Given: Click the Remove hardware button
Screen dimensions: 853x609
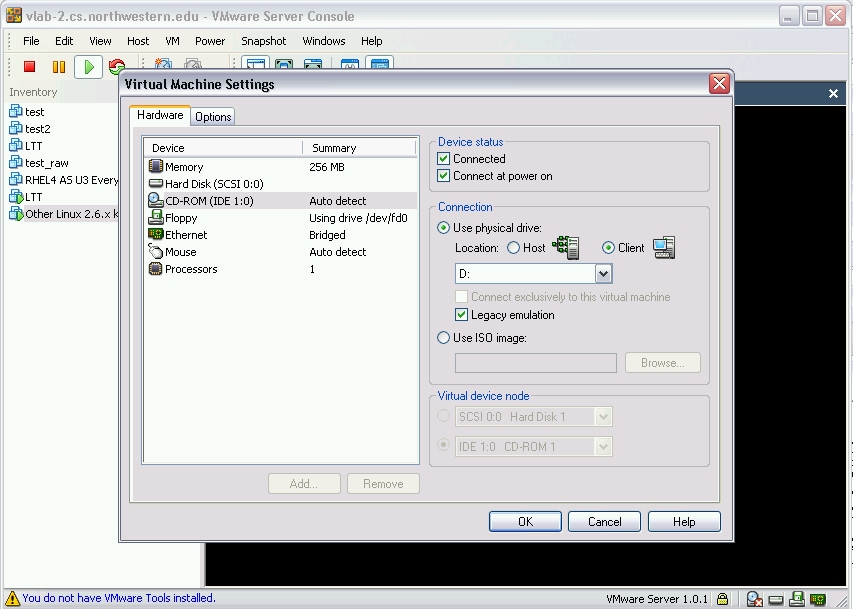Looking at the screenshot, I should coord(384,483).
